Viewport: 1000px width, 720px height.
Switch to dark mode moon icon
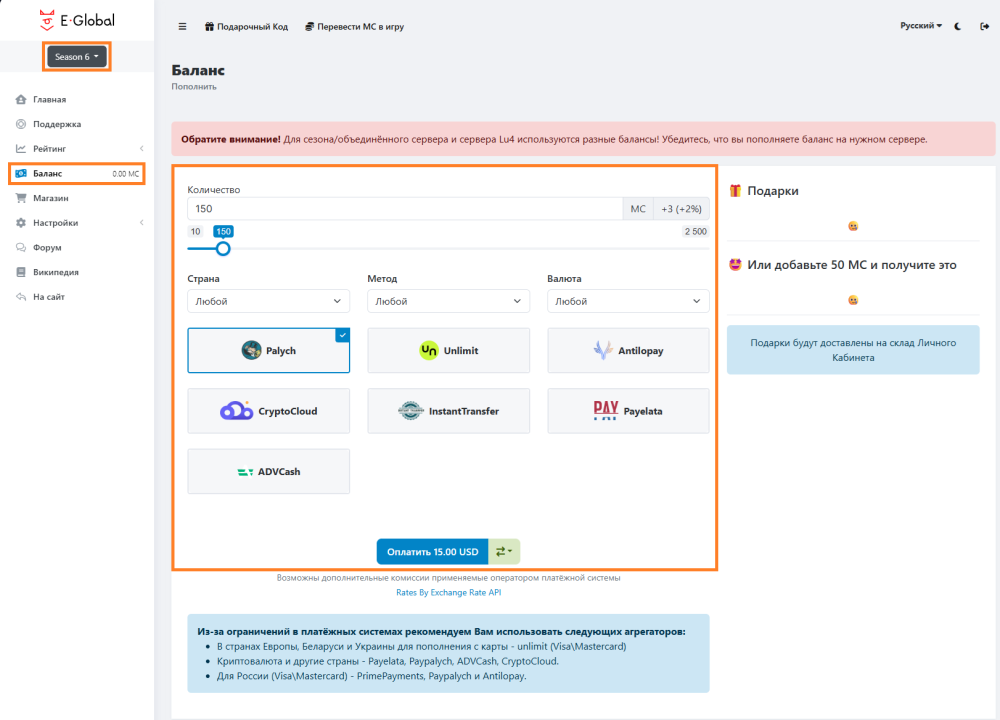pos(958,26)
